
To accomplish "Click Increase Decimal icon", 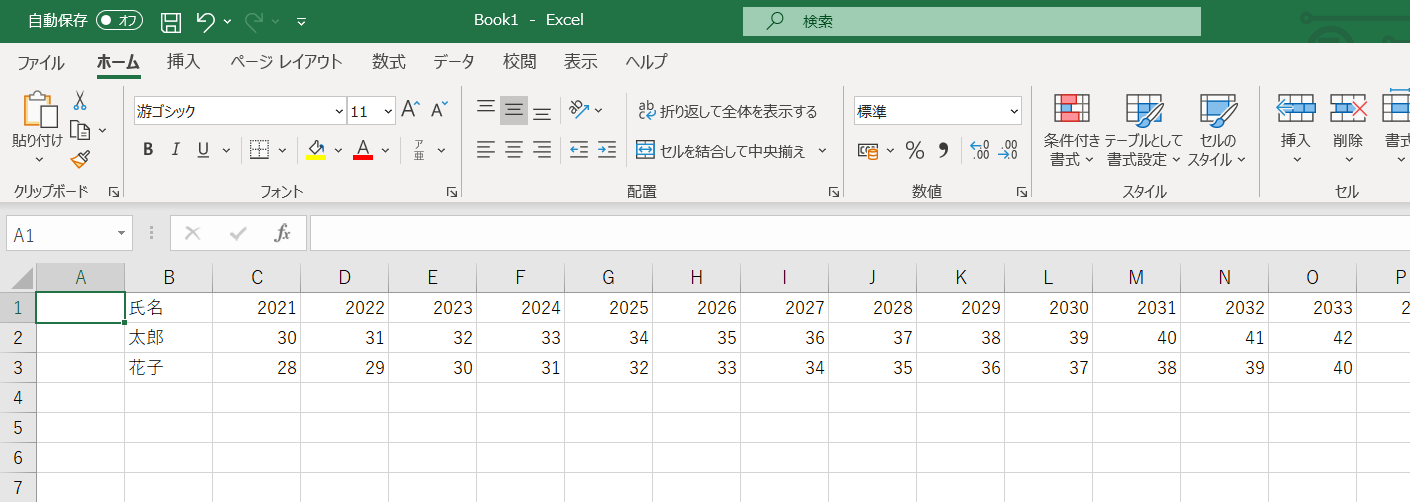I will [980, 151].
